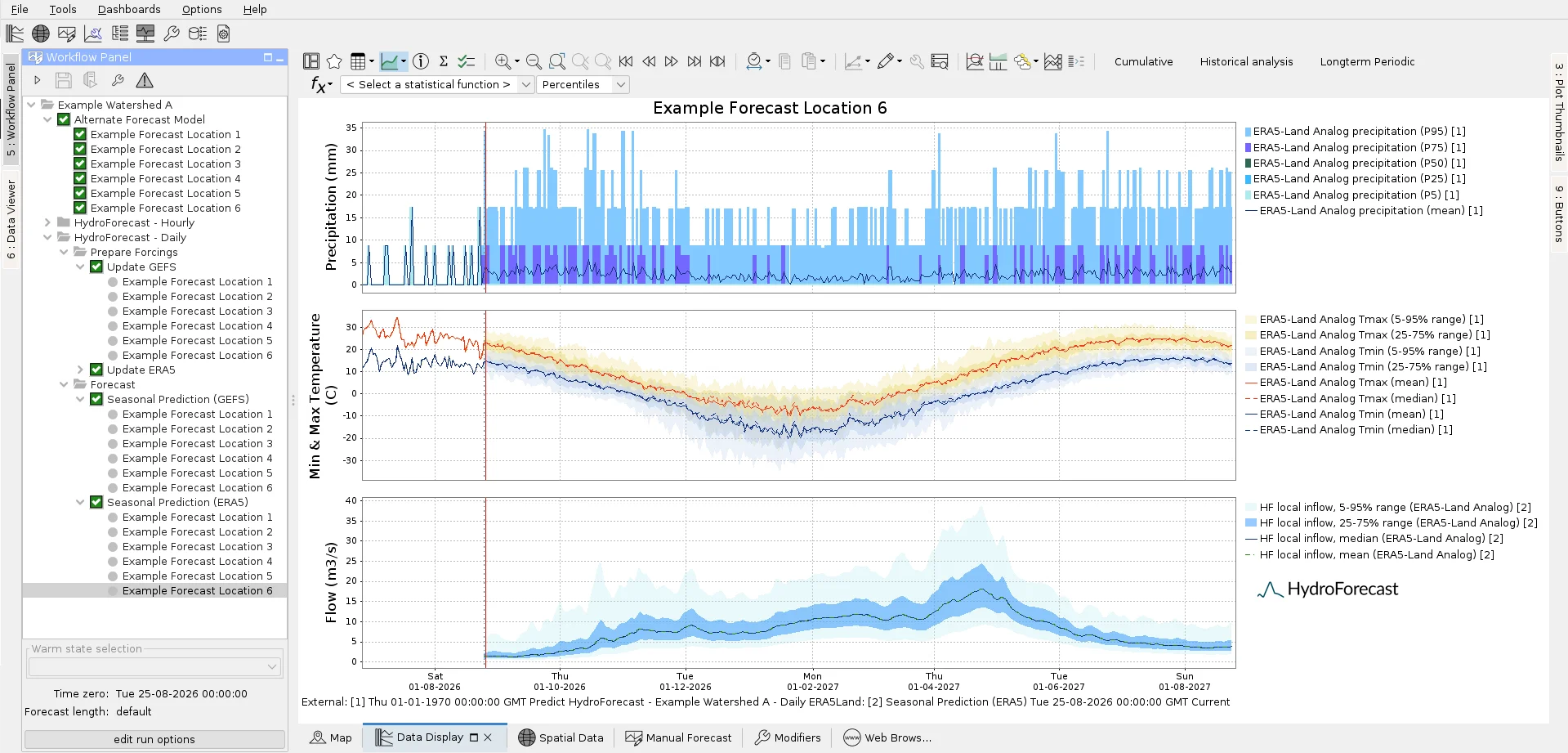1568x753 pixels.
Task: Click P95 precipitation legend color swatch
Action: 1248,132
